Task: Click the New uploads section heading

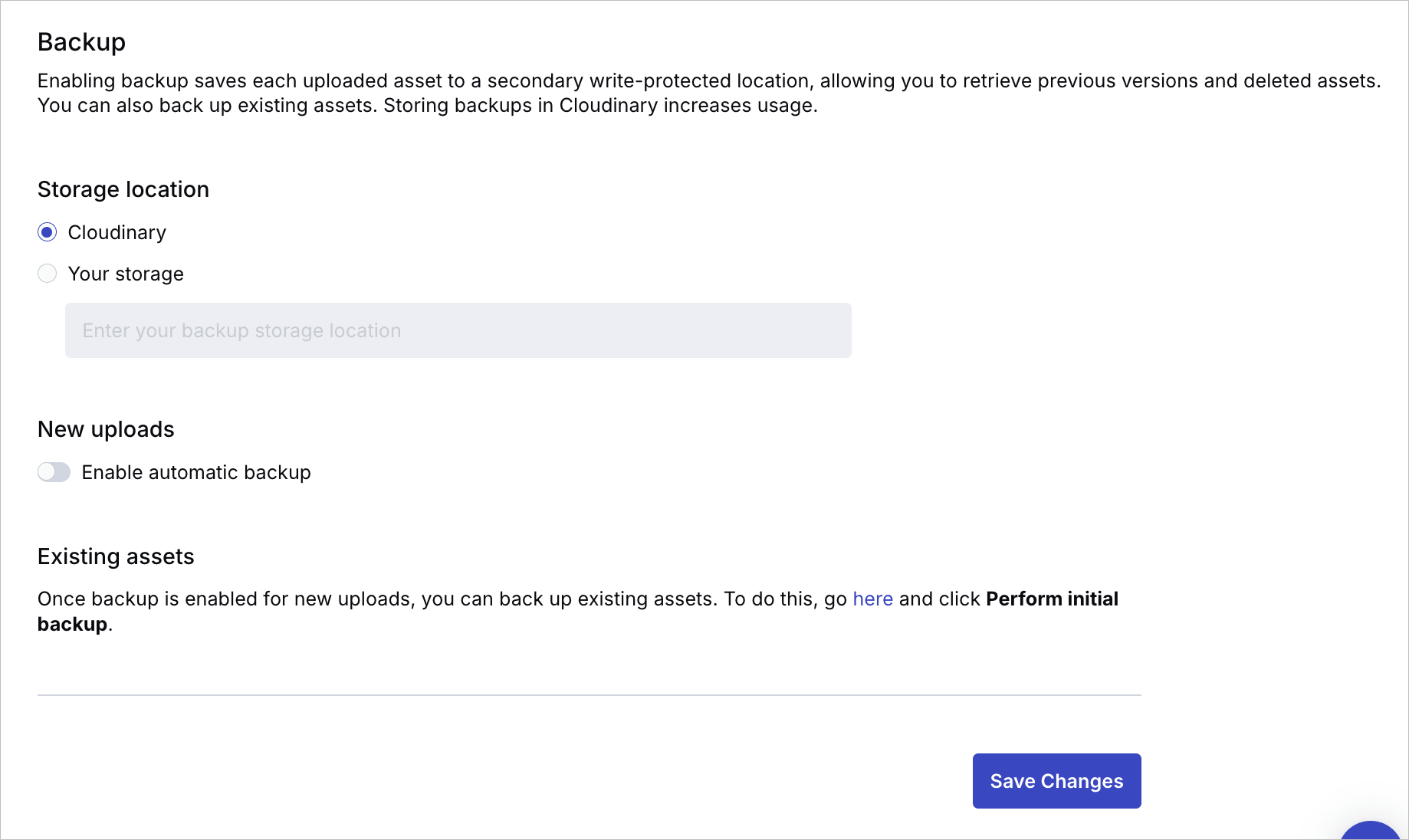Action: (106, 429)
